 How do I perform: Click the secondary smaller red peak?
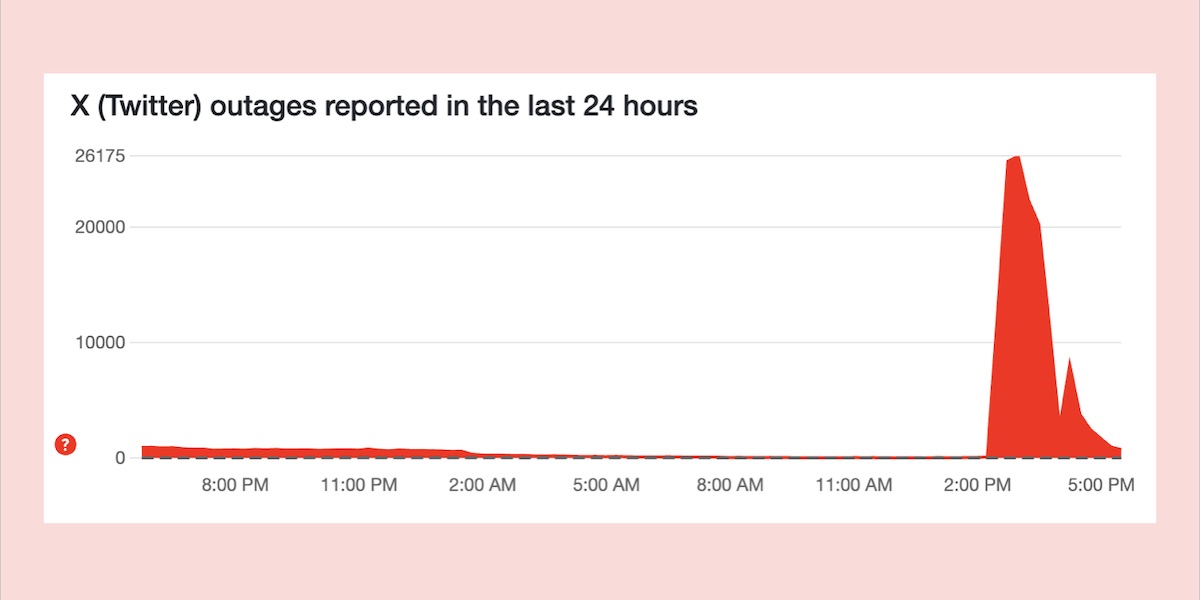(x=1069, y=362)
